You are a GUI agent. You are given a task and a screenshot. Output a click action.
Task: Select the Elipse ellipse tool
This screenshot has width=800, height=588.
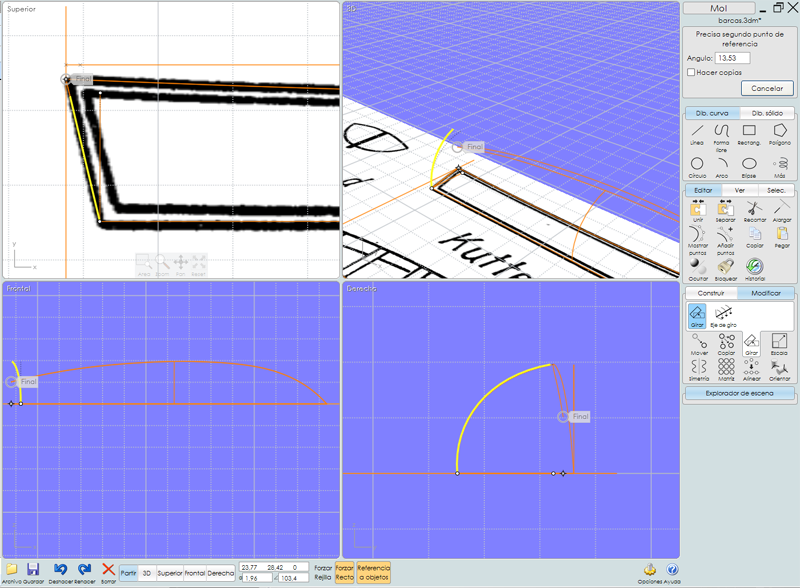coord(749,167)
